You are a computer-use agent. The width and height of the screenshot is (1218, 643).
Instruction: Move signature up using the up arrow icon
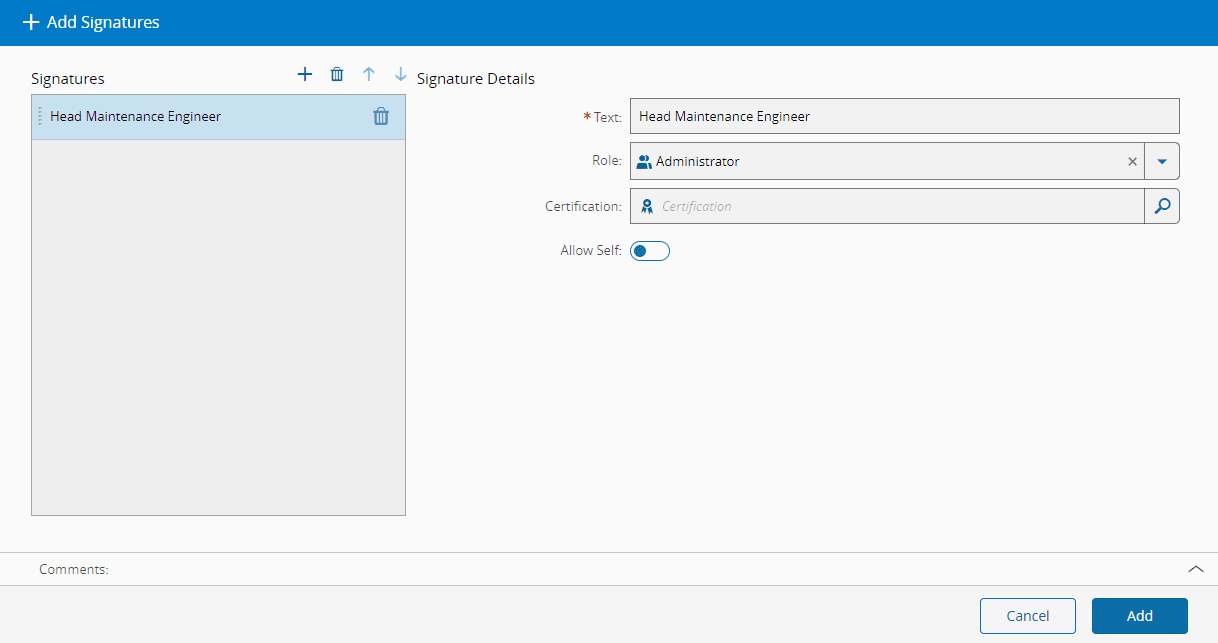(369, 74)
